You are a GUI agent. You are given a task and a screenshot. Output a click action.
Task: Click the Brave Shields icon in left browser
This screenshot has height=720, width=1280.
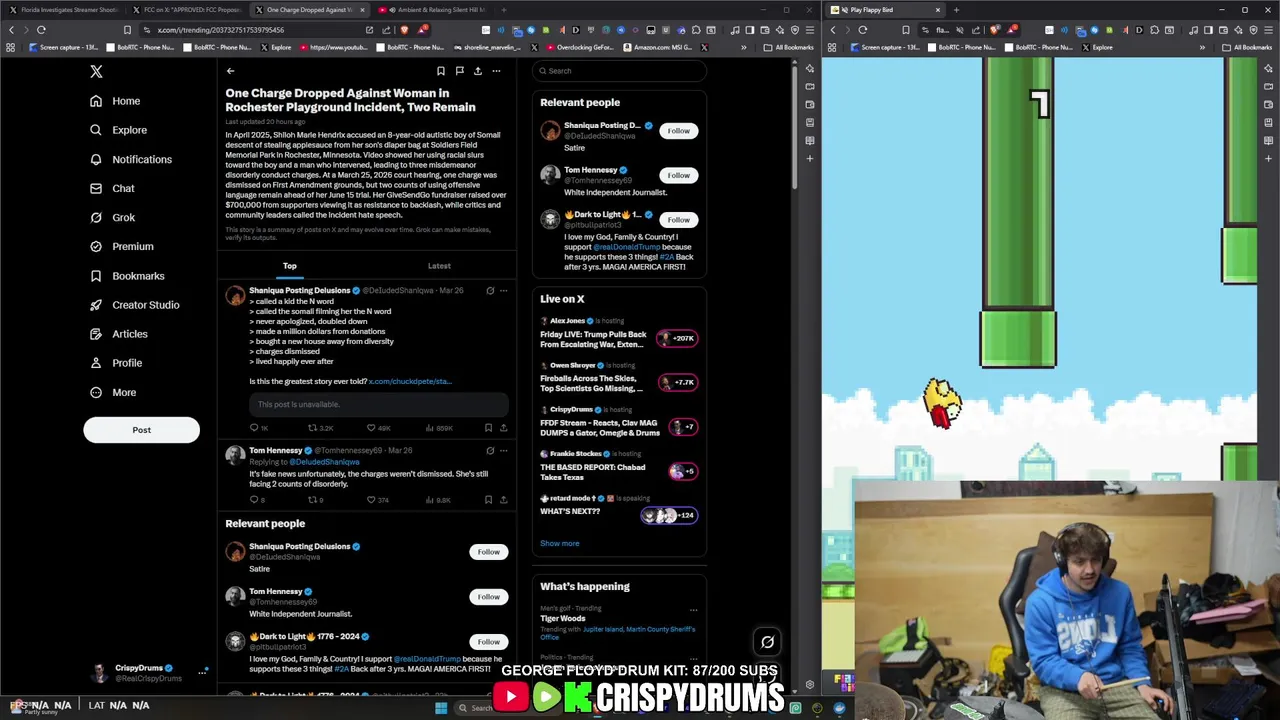(x=404, y=30)
